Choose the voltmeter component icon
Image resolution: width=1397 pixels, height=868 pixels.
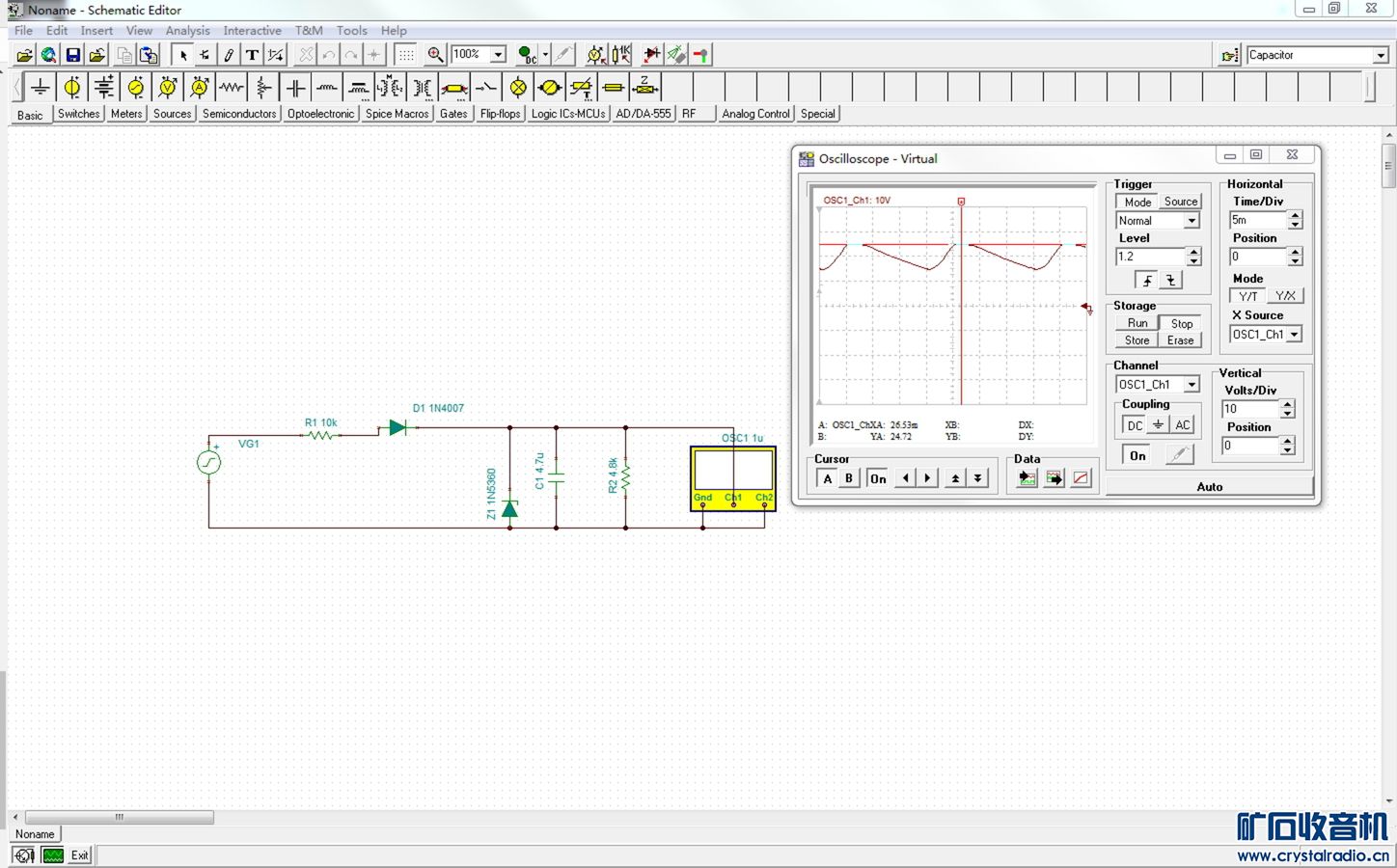coord(168,88)
